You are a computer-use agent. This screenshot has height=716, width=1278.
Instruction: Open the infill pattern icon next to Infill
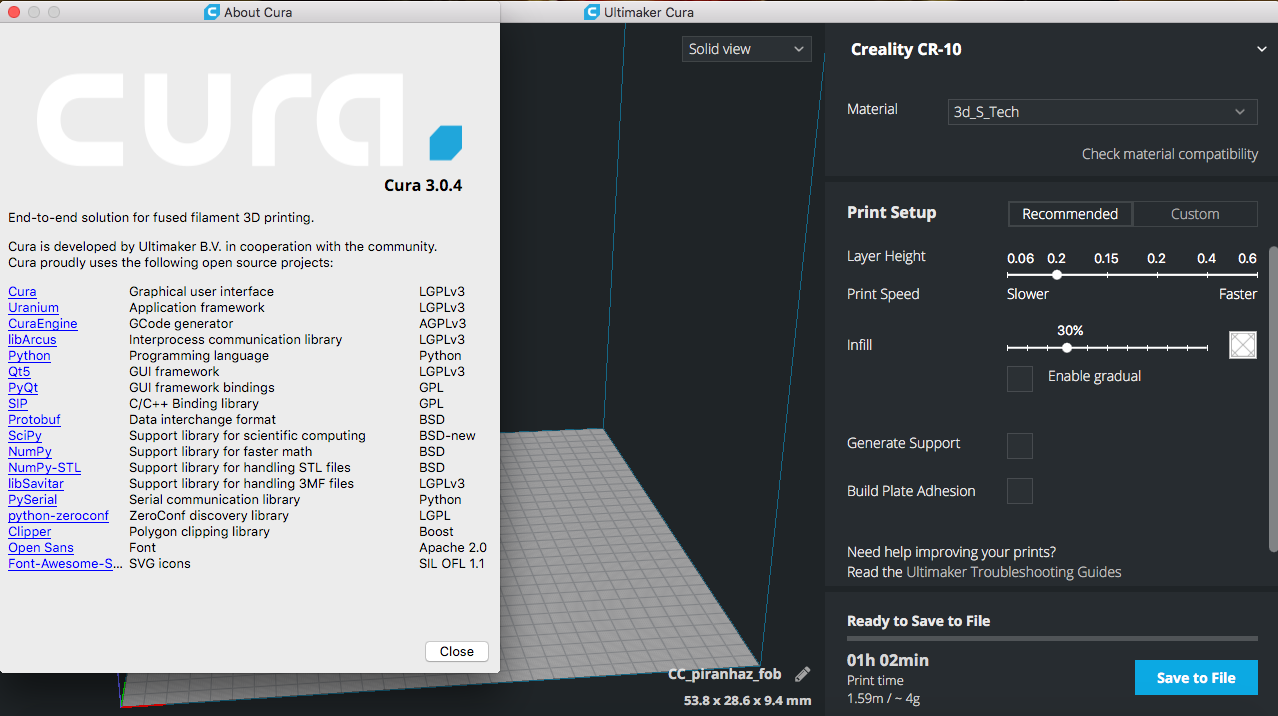pyautogui.click(x=1242, y=344)
